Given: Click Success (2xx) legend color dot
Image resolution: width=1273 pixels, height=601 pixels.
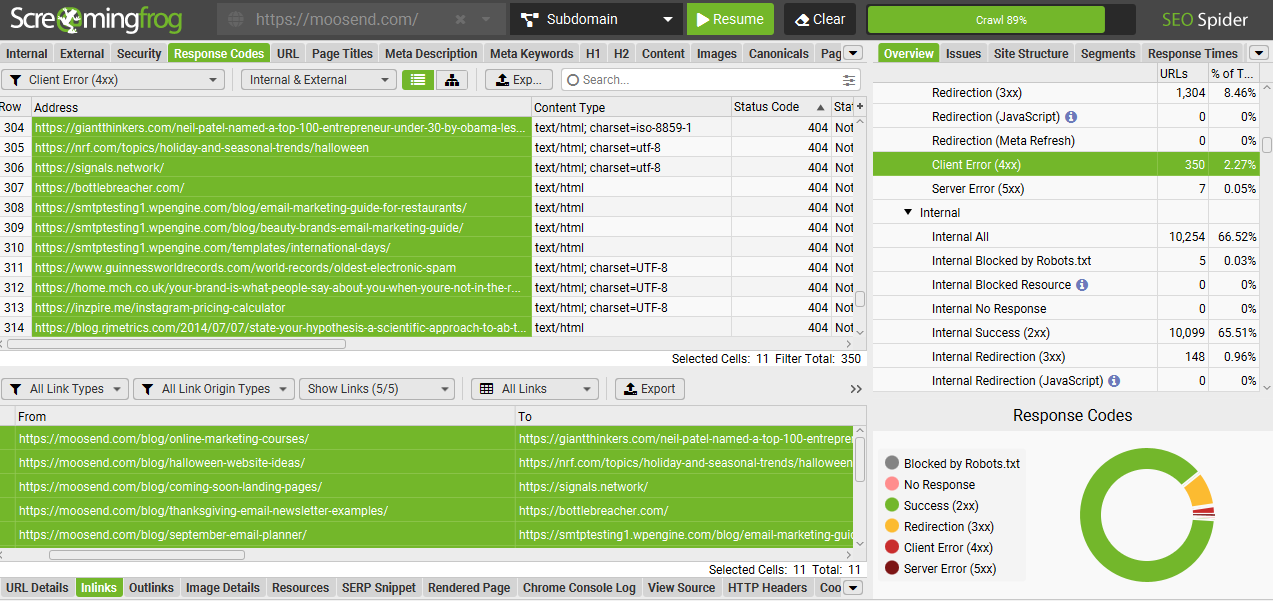Looking at the screenshot, I should pos(892,506).
